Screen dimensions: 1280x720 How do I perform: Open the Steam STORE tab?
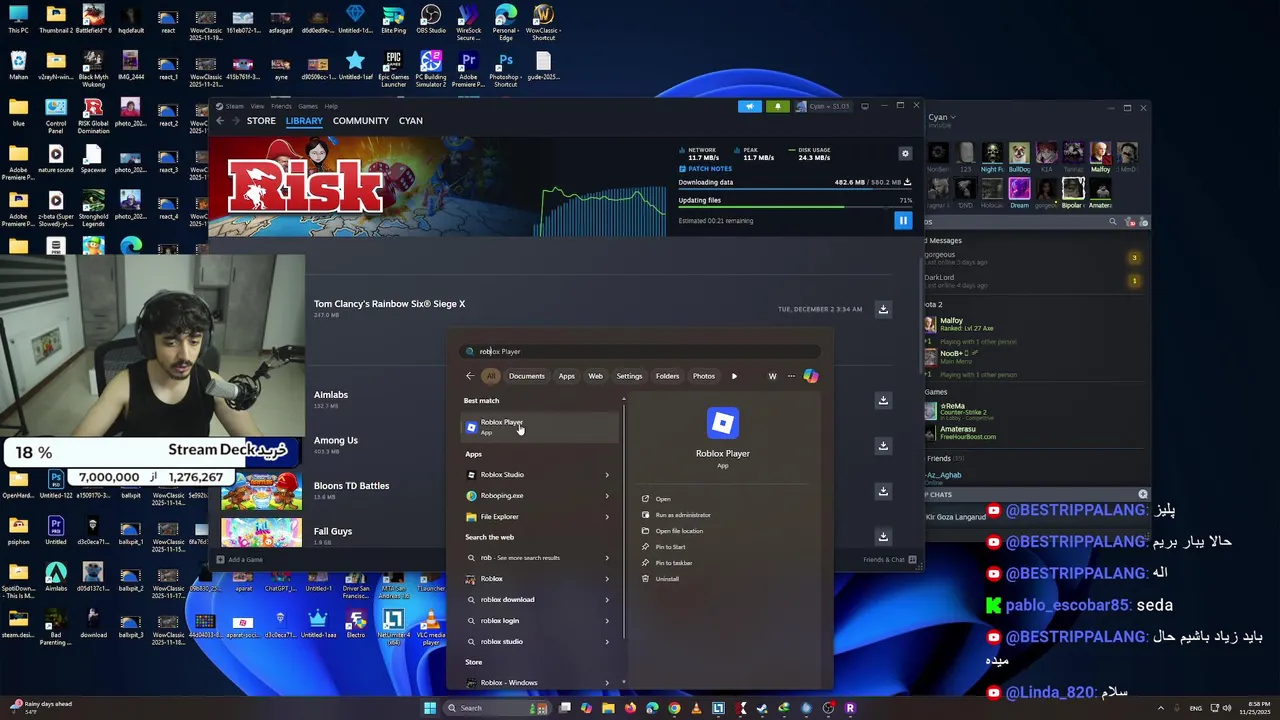click(x=261, y=121)
